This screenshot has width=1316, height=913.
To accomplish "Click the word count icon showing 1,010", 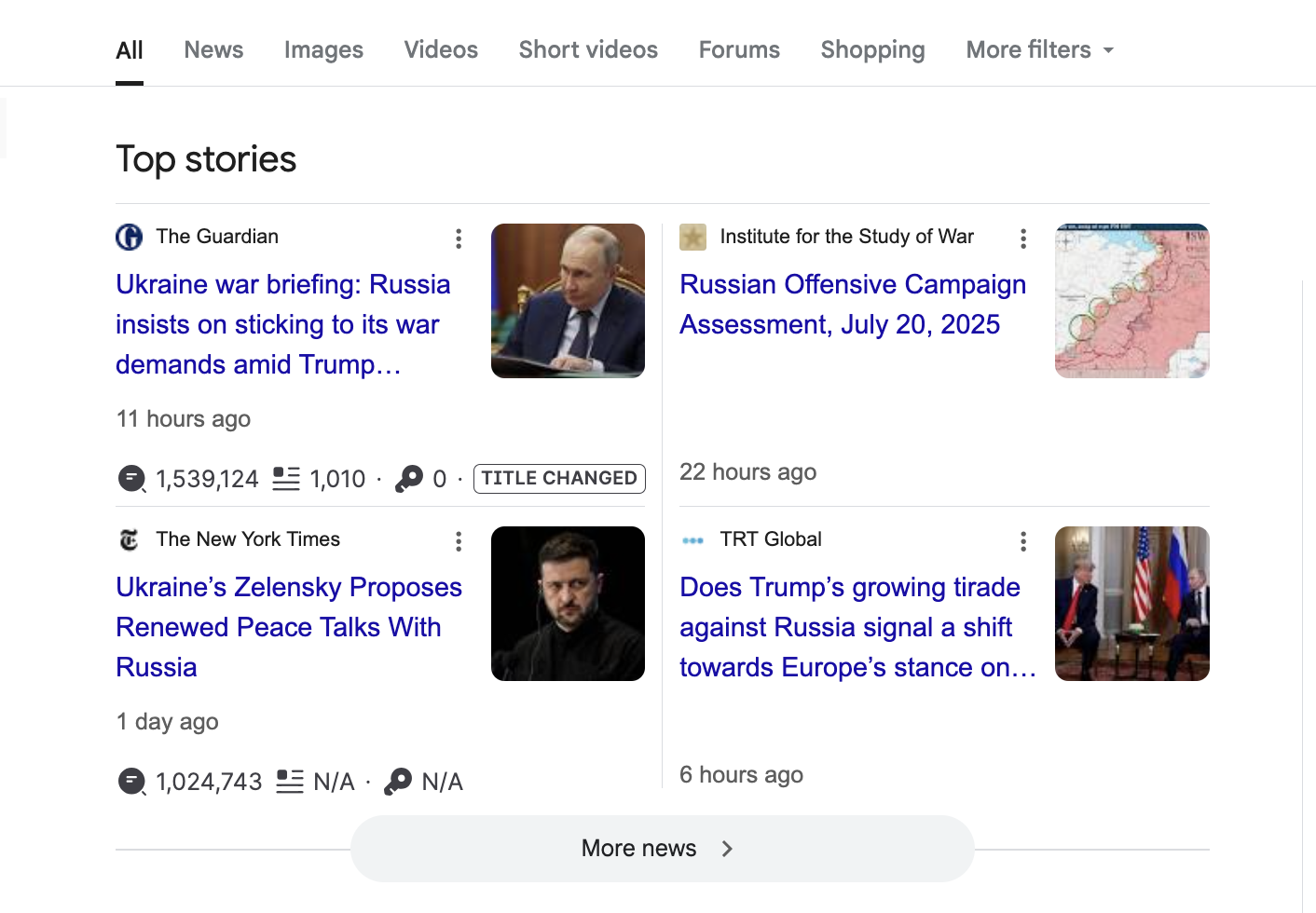I will pyautogui.click(x=286, y=479).
